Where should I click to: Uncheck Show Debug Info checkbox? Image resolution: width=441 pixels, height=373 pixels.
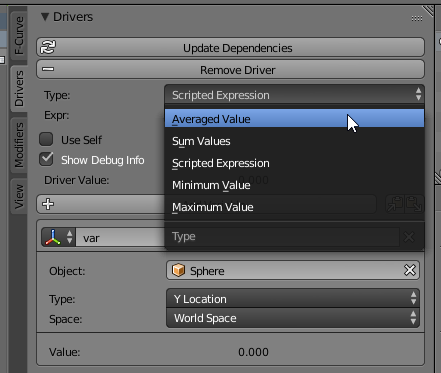(x=46, y=159)
